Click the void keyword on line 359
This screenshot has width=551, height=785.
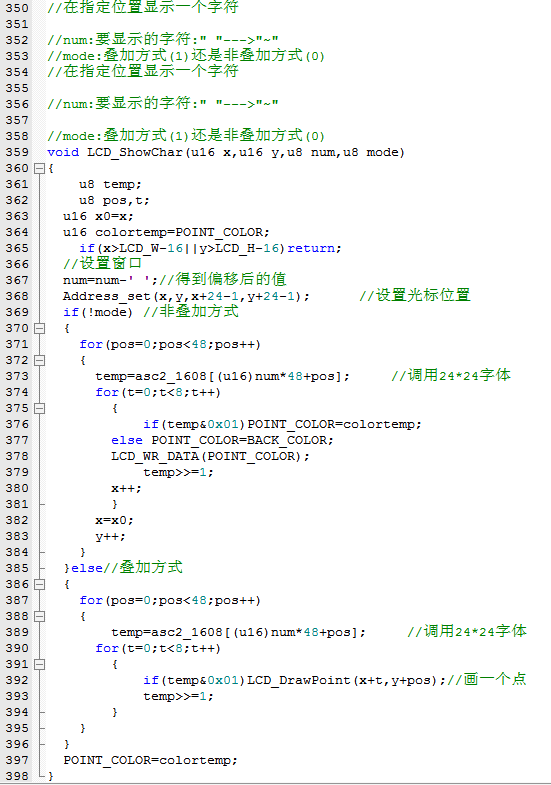click(63, 152)
